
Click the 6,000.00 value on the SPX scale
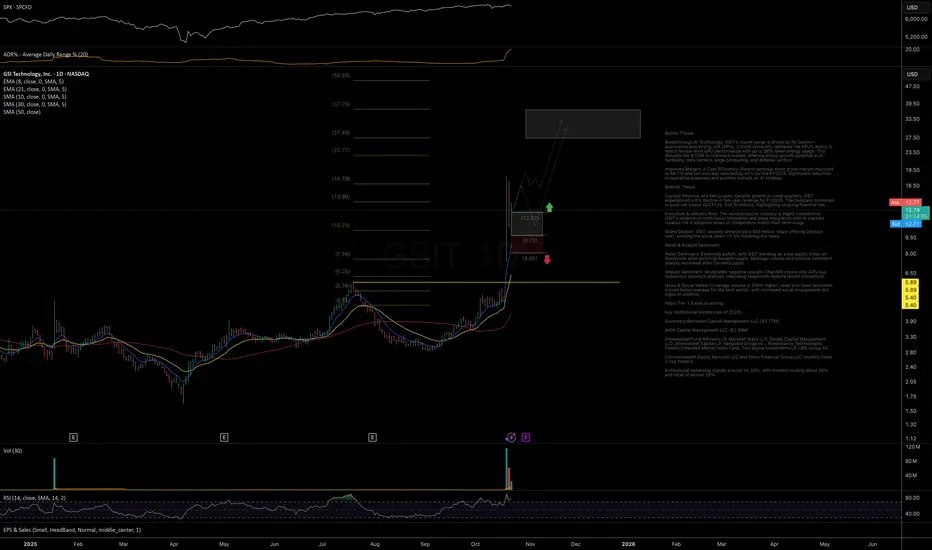(916, 19)
